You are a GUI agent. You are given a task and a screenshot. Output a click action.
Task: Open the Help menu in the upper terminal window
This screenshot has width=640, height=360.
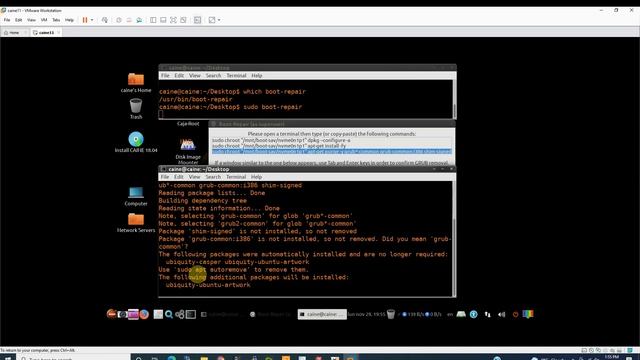click(x=256, y=76)
